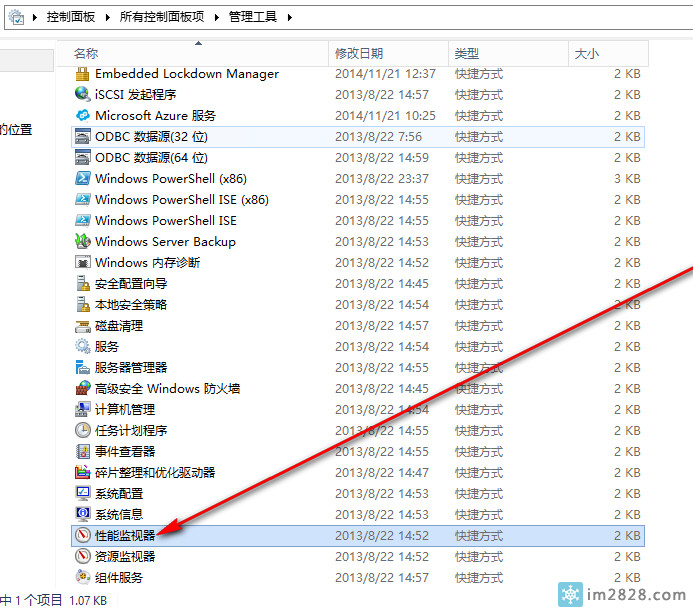Sort by the 大小 column header
693x612 pixels.
click(x=608, y=53)
